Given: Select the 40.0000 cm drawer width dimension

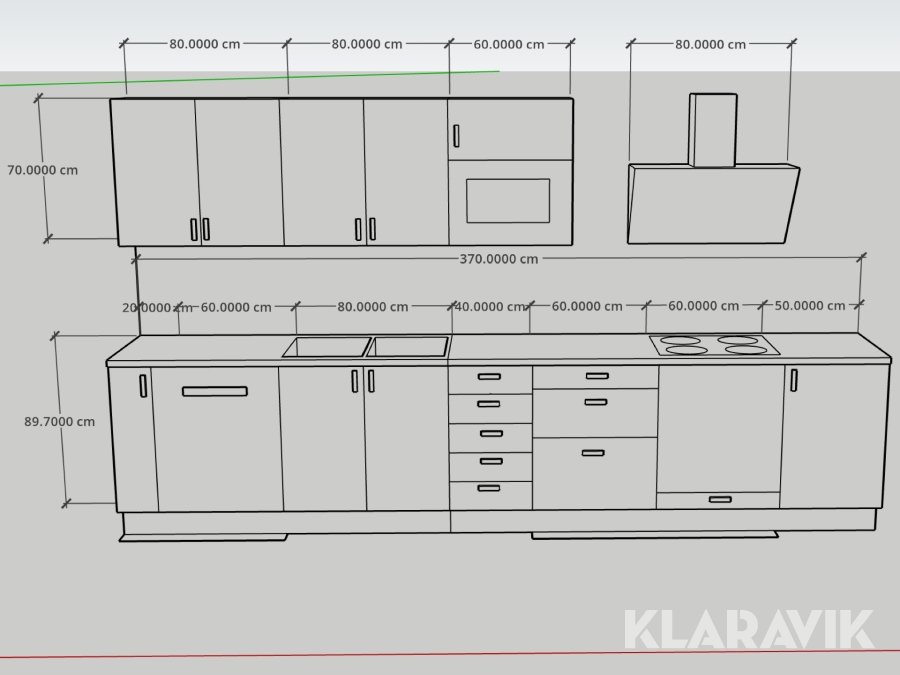Looking at the screenshot, I should point(490,307).
